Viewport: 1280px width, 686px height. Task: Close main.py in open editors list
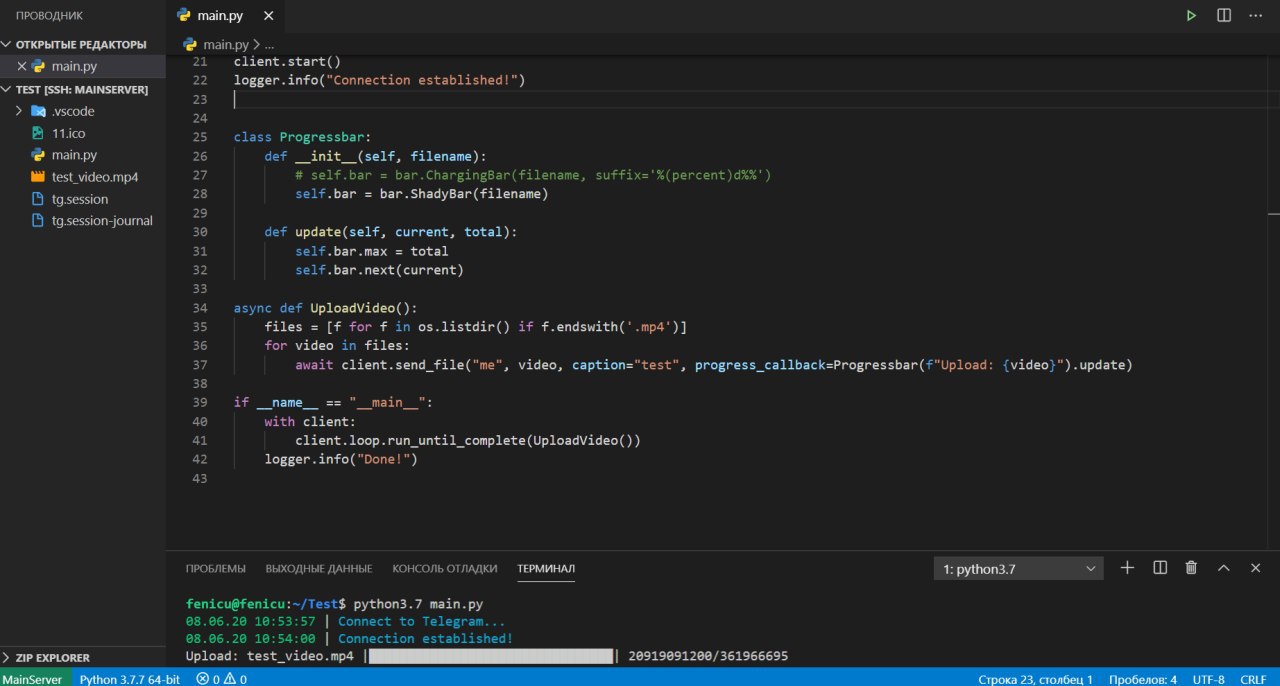[x=22, y=66]
